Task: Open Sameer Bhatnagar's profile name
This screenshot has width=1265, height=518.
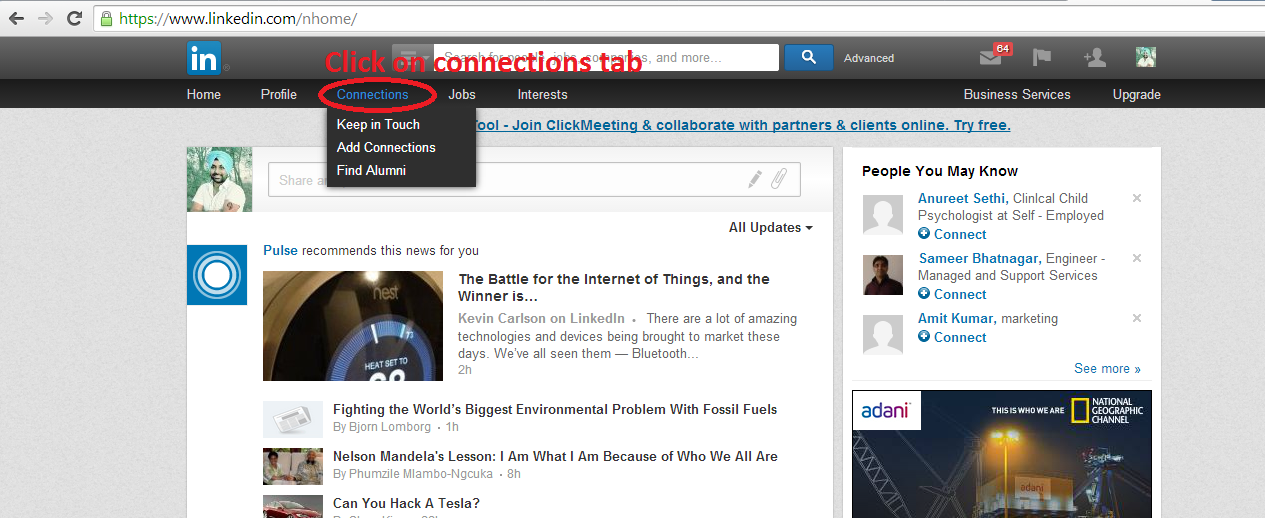Action: pos(979,258)
